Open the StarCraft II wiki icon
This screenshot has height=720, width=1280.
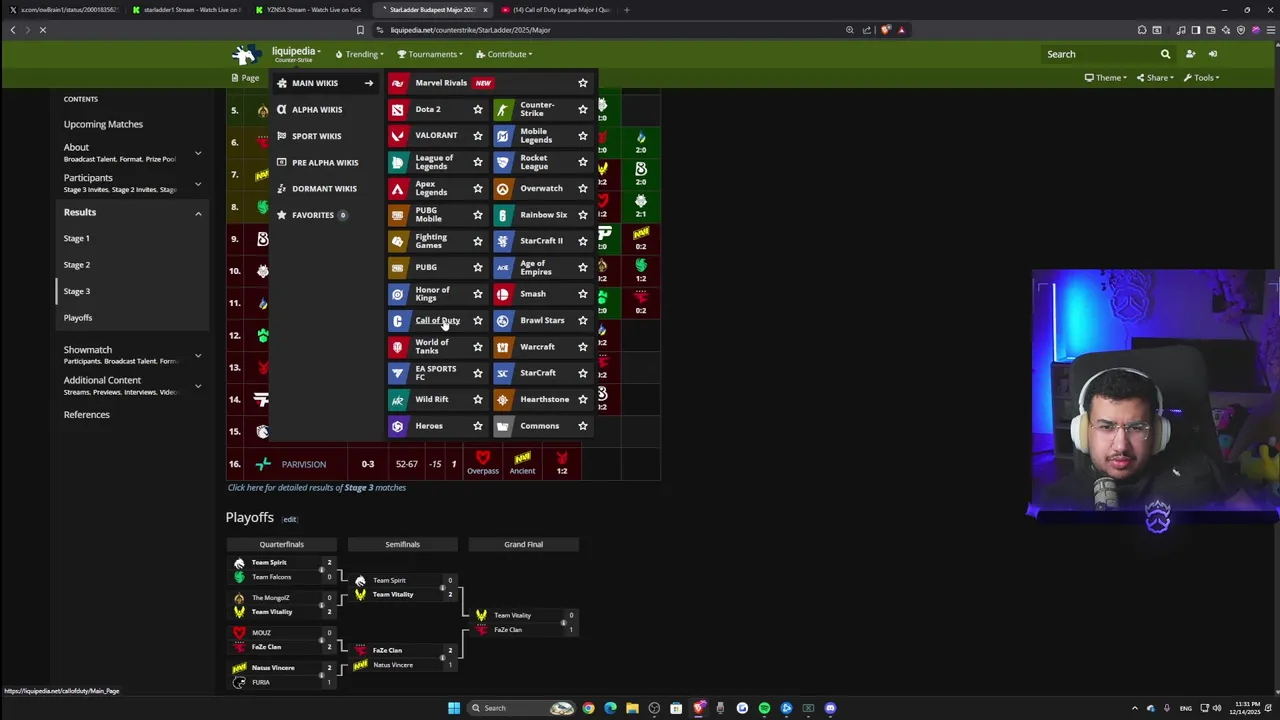(x=503, y=241)
